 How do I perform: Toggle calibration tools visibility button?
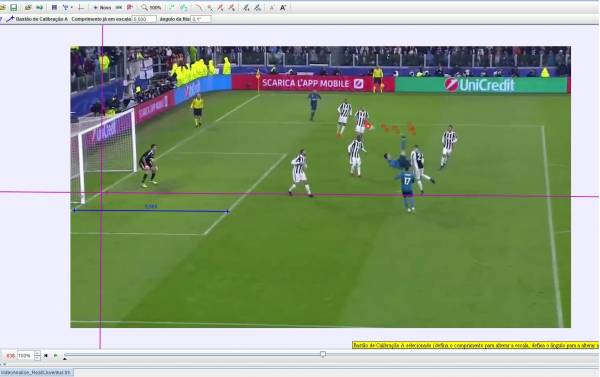pyautogui.click(x=65, y=7)
